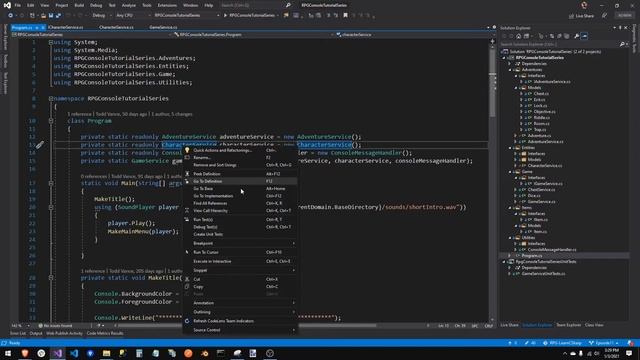
Task: Switch to GameService.cs tab
Action: 163,27
